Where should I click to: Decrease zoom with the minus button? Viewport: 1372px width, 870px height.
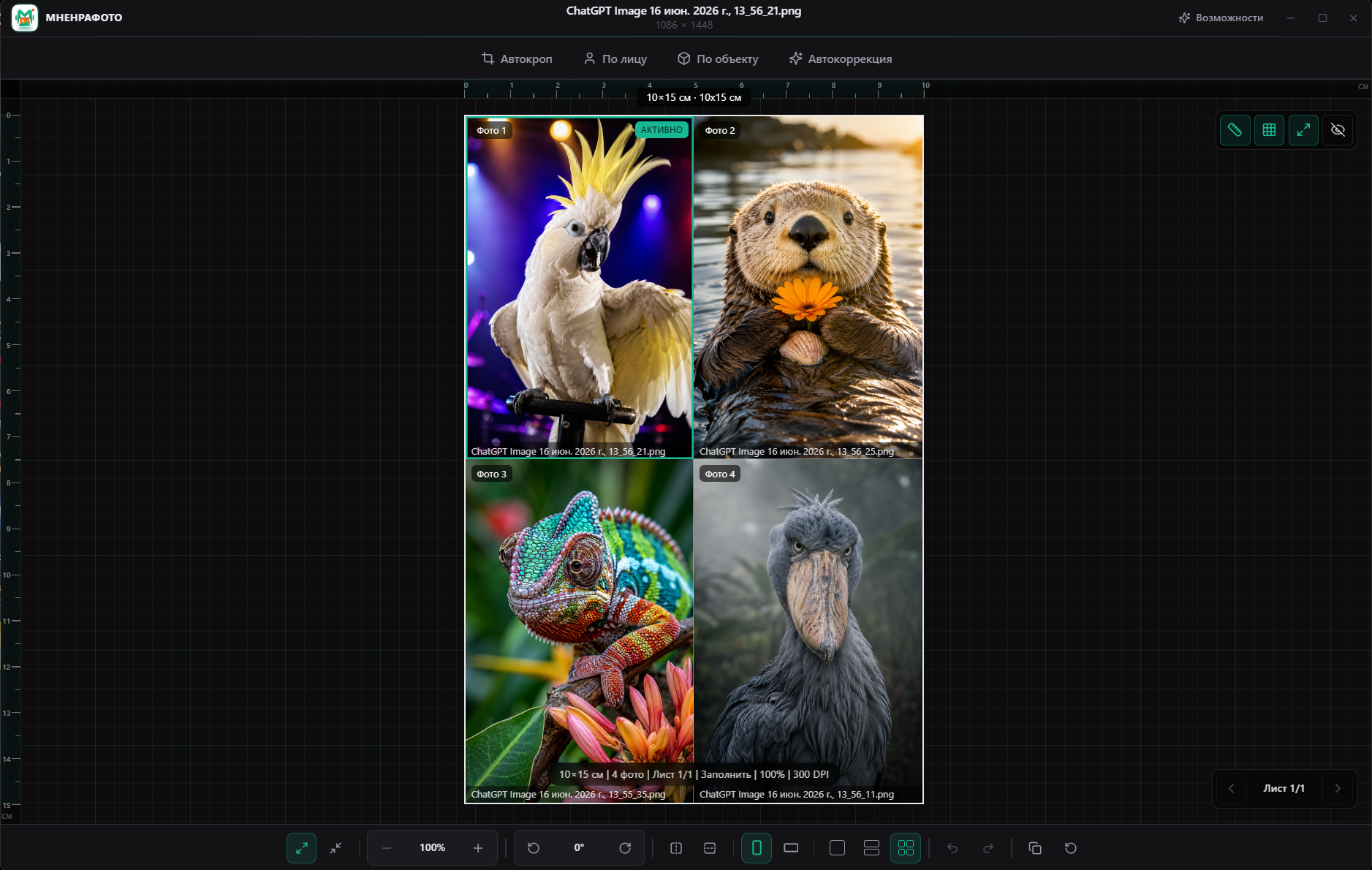click(x=387, y=848)
